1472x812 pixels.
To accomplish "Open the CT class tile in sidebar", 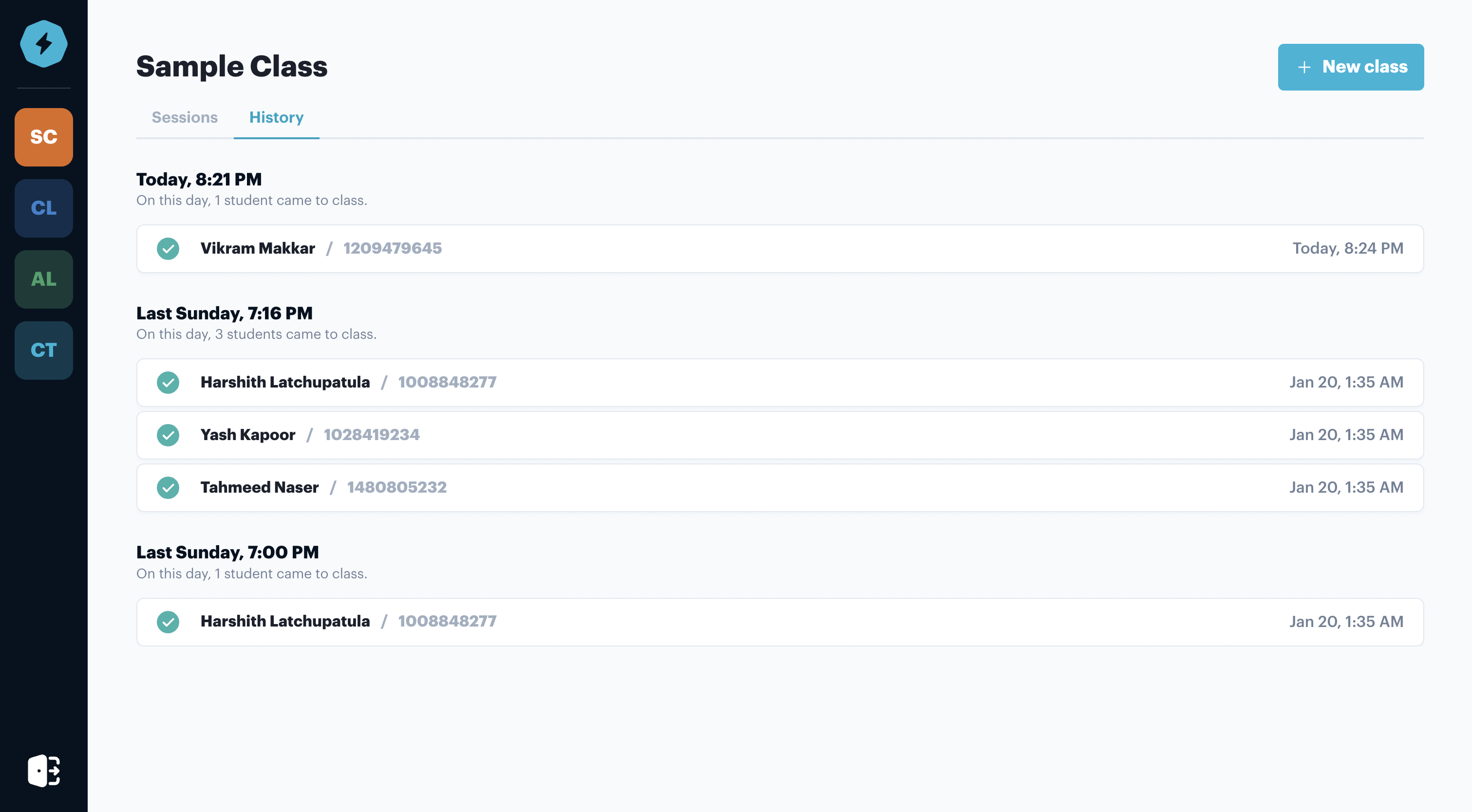I will 43,350.
